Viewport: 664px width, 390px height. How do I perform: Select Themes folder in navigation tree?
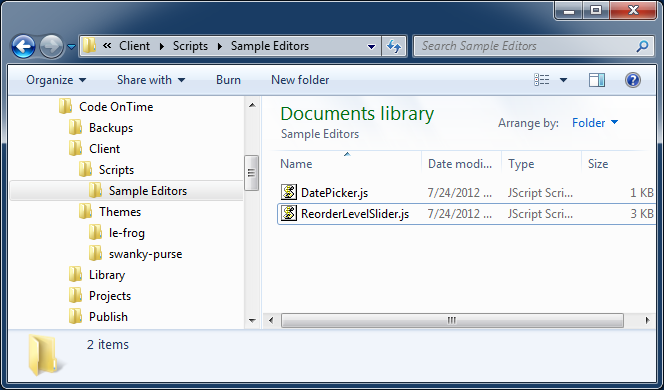120,212
